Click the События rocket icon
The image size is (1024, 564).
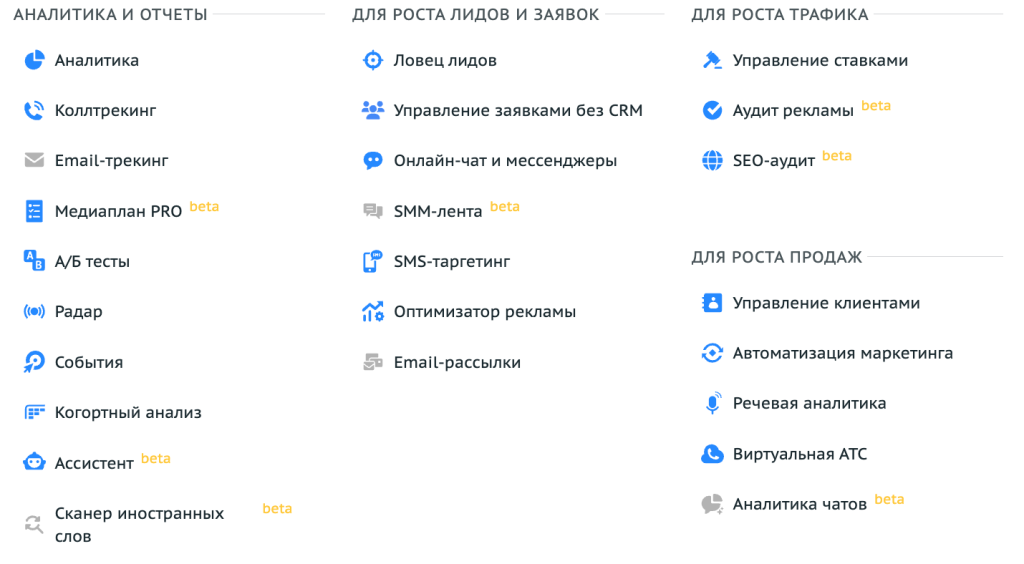click(x=34, y=362)
